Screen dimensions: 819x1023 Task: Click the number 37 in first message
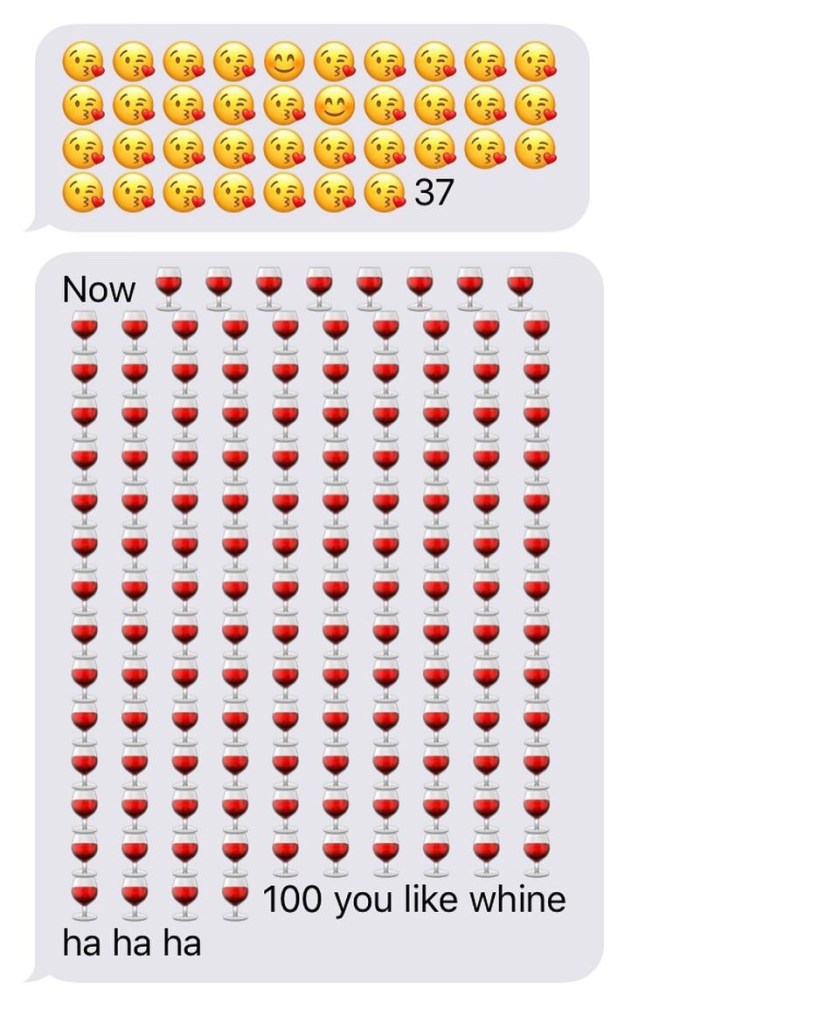tap(434, 192)
